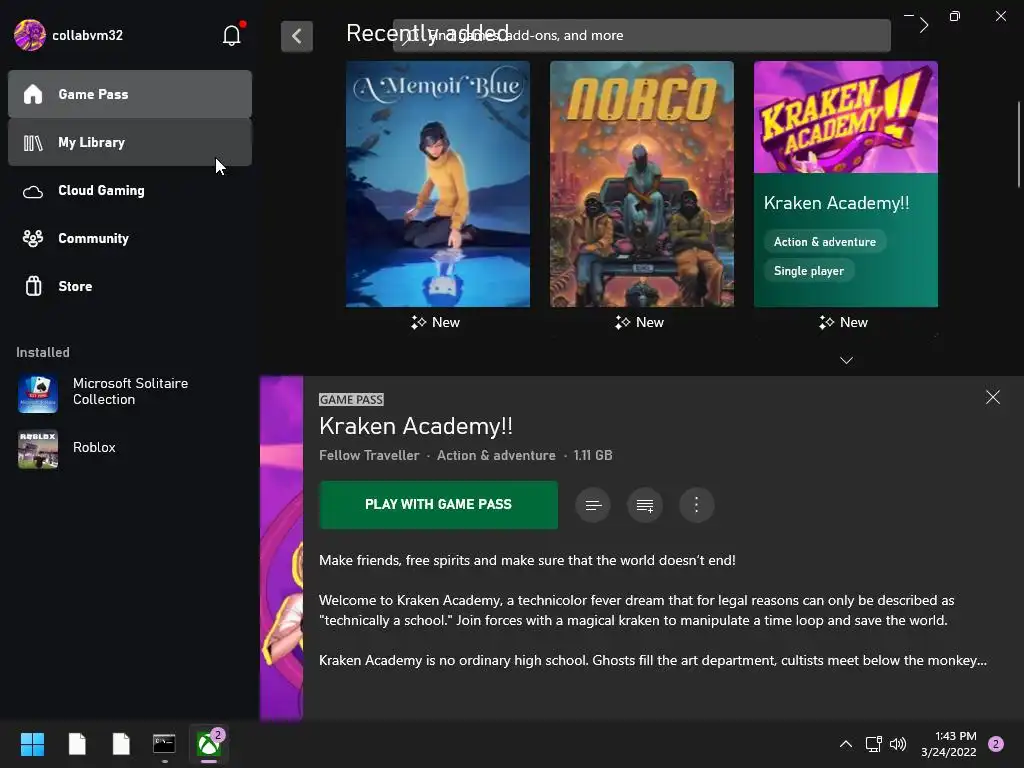Image resolution: width=1024 pixels, height=768 pixels.
Task: Click the Store shopping bag icon
Action: [x=33, y=286]
